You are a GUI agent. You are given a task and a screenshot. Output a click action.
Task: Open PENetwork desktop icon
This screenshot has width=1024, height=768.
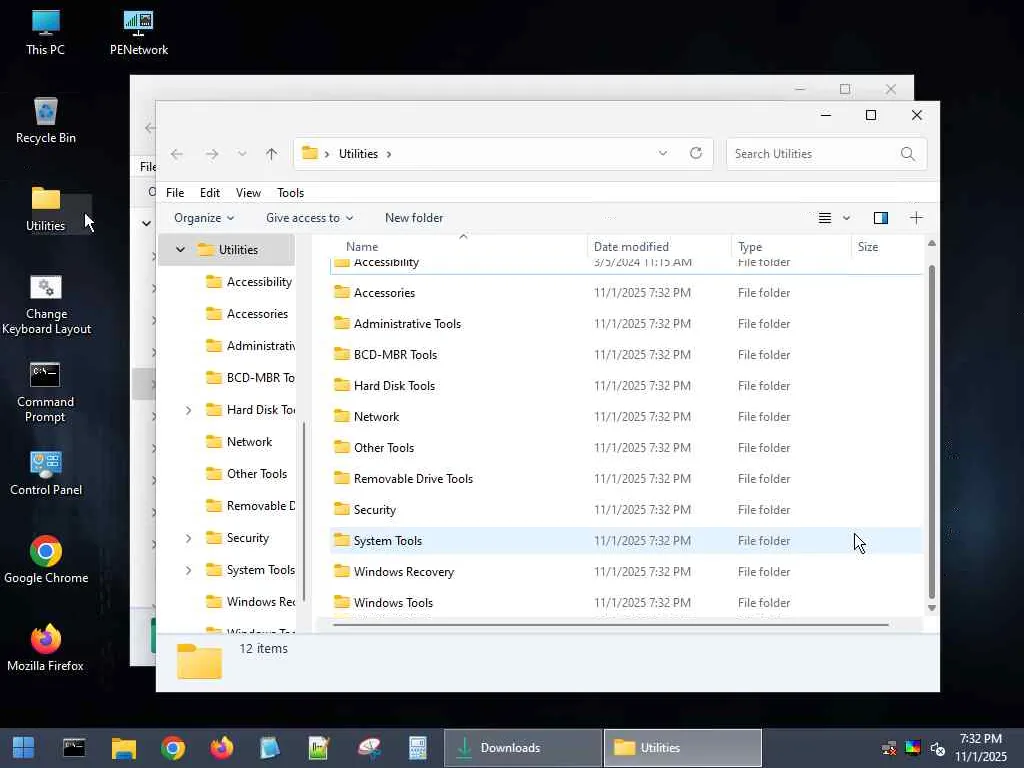pyautogui.click(x=138, y=33)
